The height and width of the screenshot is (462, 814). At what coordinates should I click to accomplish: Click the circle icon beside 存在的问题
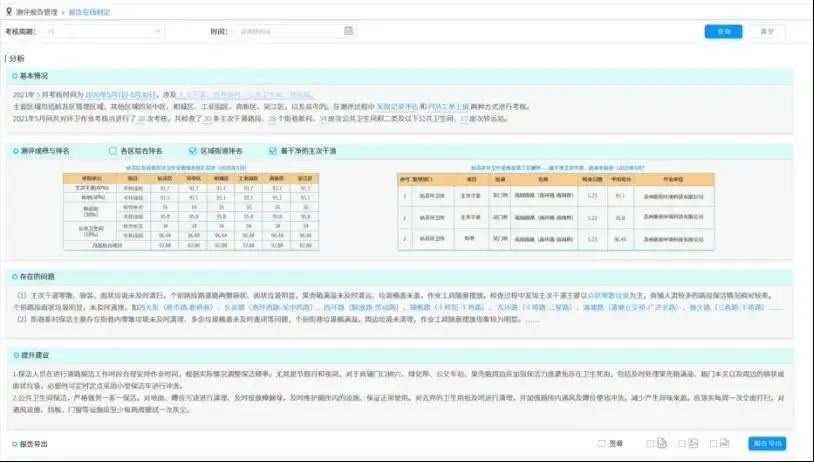[x=14, y=275]
